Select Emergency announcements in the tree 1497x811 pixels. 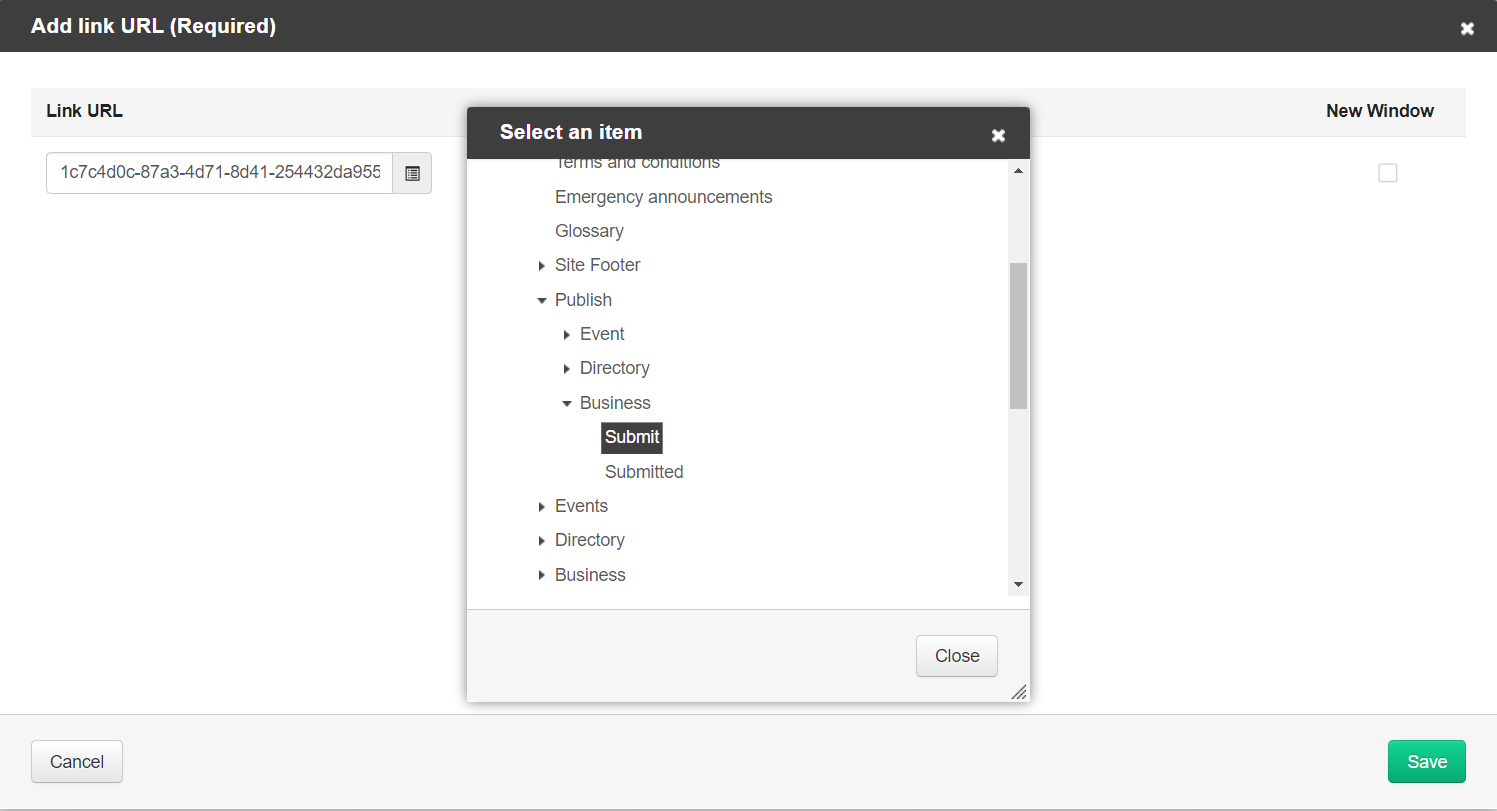pyautogui.click(x=663, y=196)
